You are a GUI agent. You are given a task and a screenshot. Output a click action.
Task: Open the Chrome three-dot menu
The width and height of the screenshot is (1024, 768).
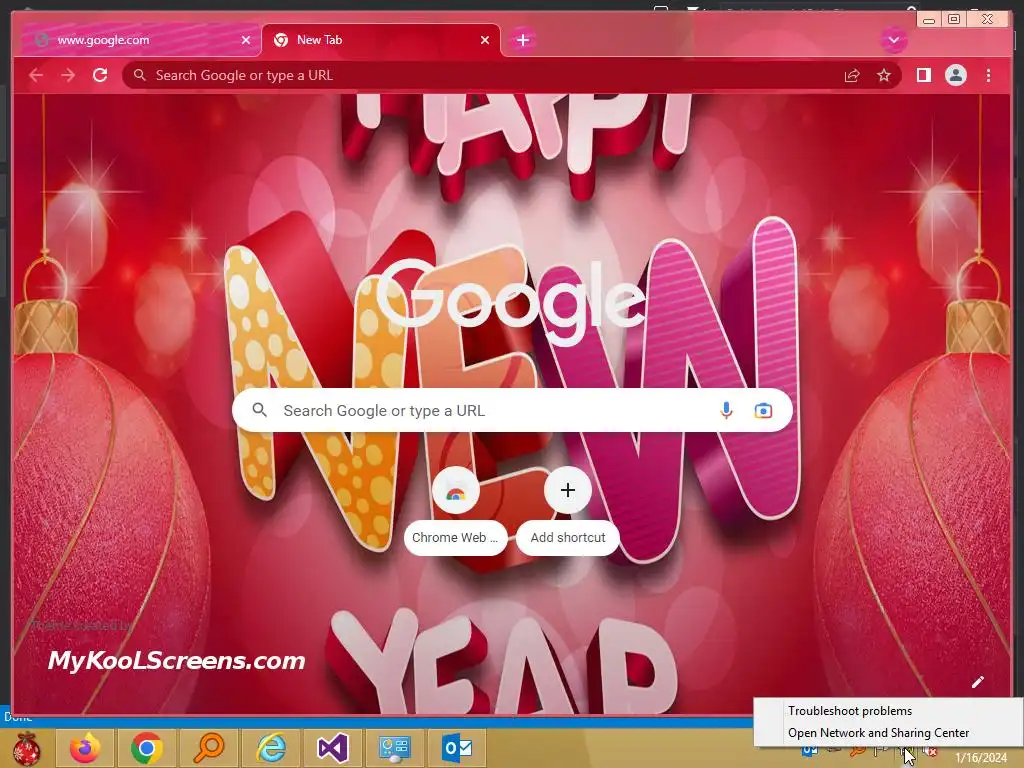(988, 75)
